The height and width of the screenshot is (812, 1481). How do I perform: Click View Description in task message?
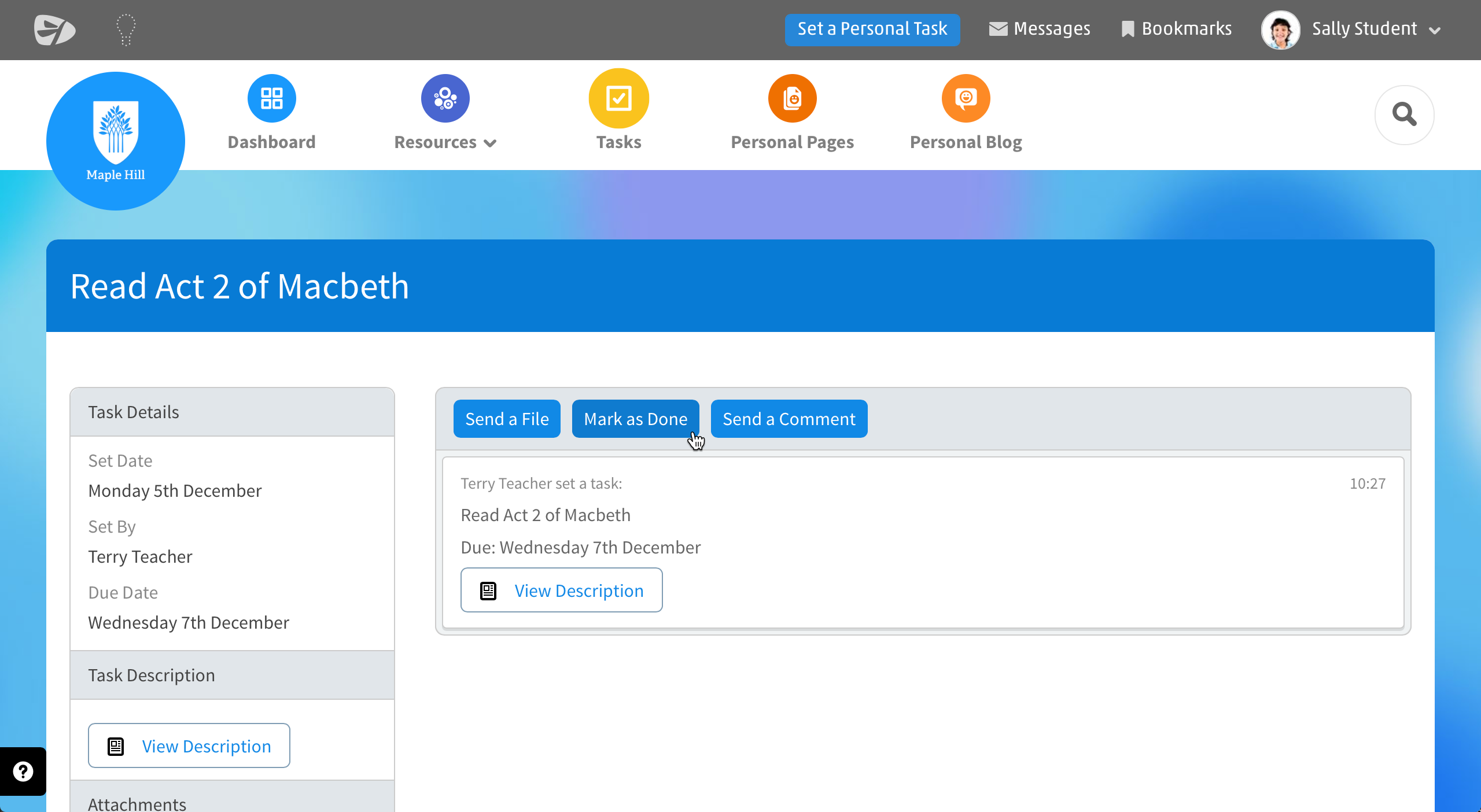point(561,590)
